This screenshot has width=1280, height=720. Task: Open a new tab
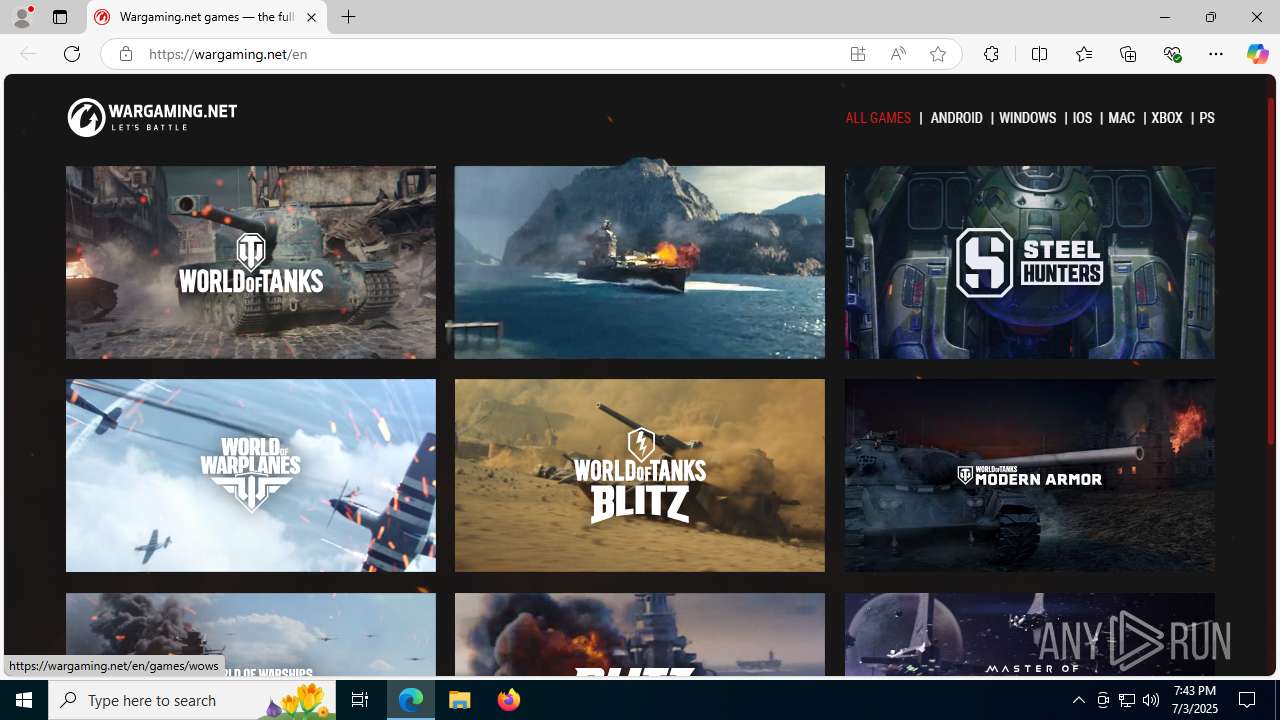point(348,17)
